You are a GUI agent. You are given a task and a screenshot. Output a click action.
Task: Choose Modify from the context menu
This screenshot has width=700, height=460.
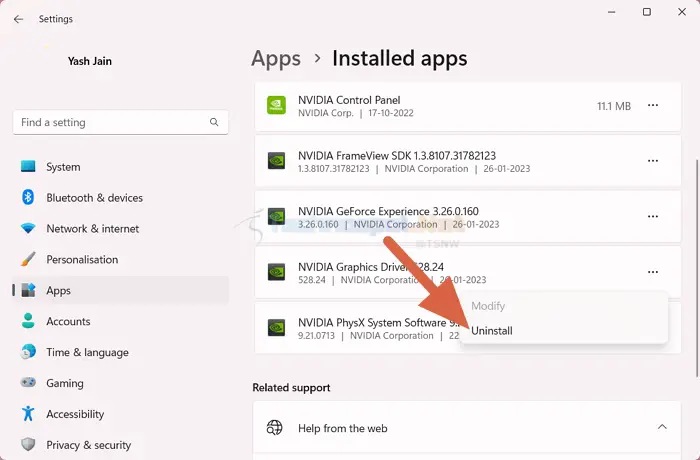[x=564, y=306]
